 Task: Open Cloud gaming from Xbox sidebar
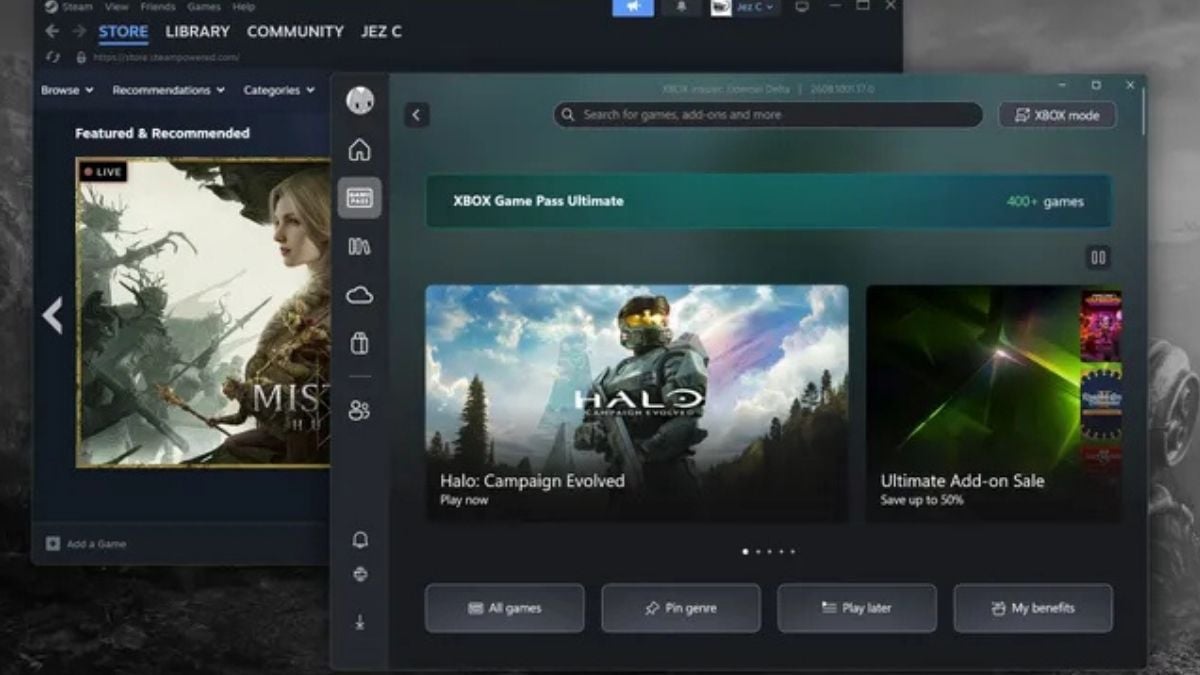359,295
